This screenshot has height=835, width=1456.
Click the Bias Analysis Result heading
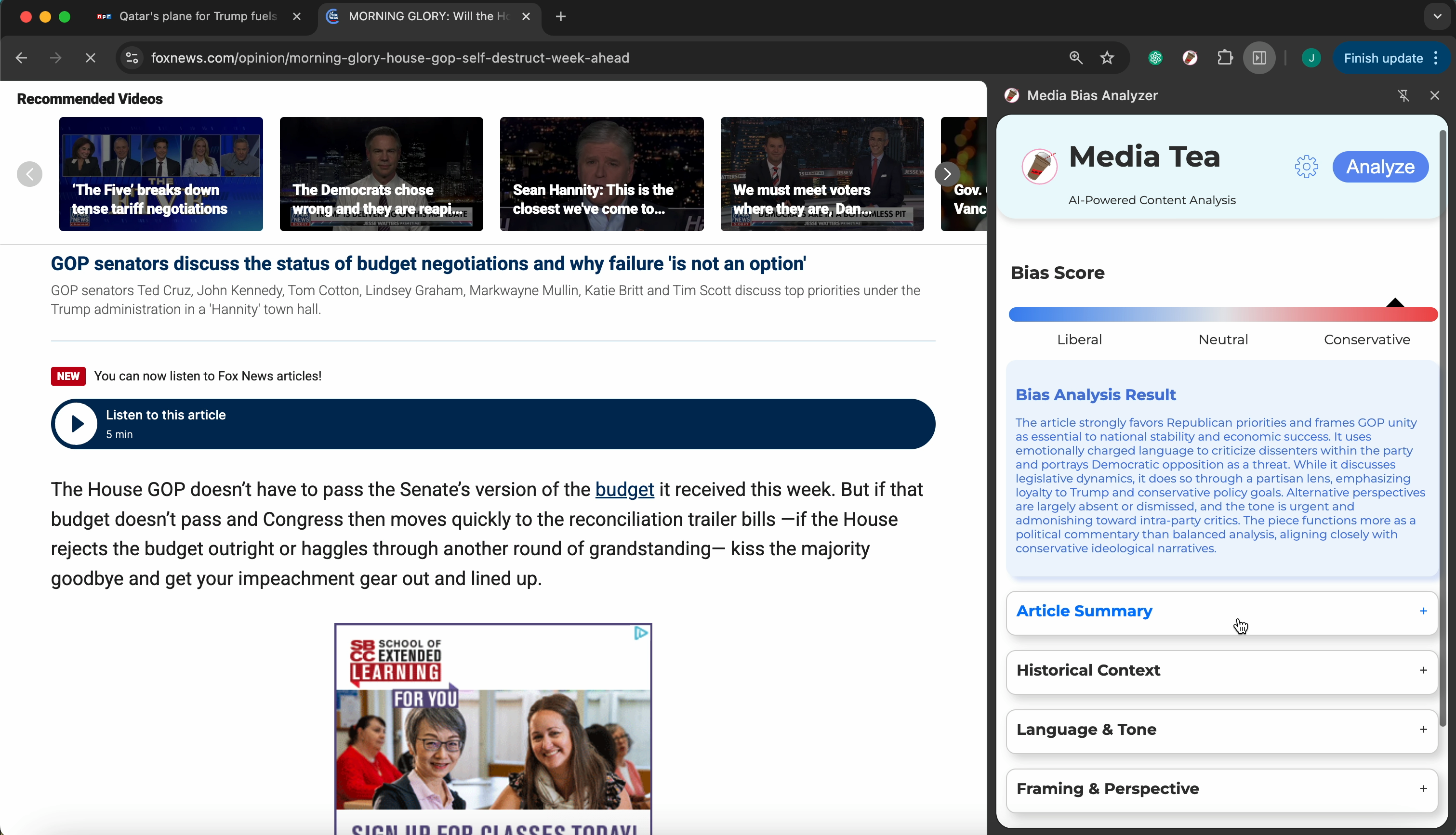coord(1096,395)
